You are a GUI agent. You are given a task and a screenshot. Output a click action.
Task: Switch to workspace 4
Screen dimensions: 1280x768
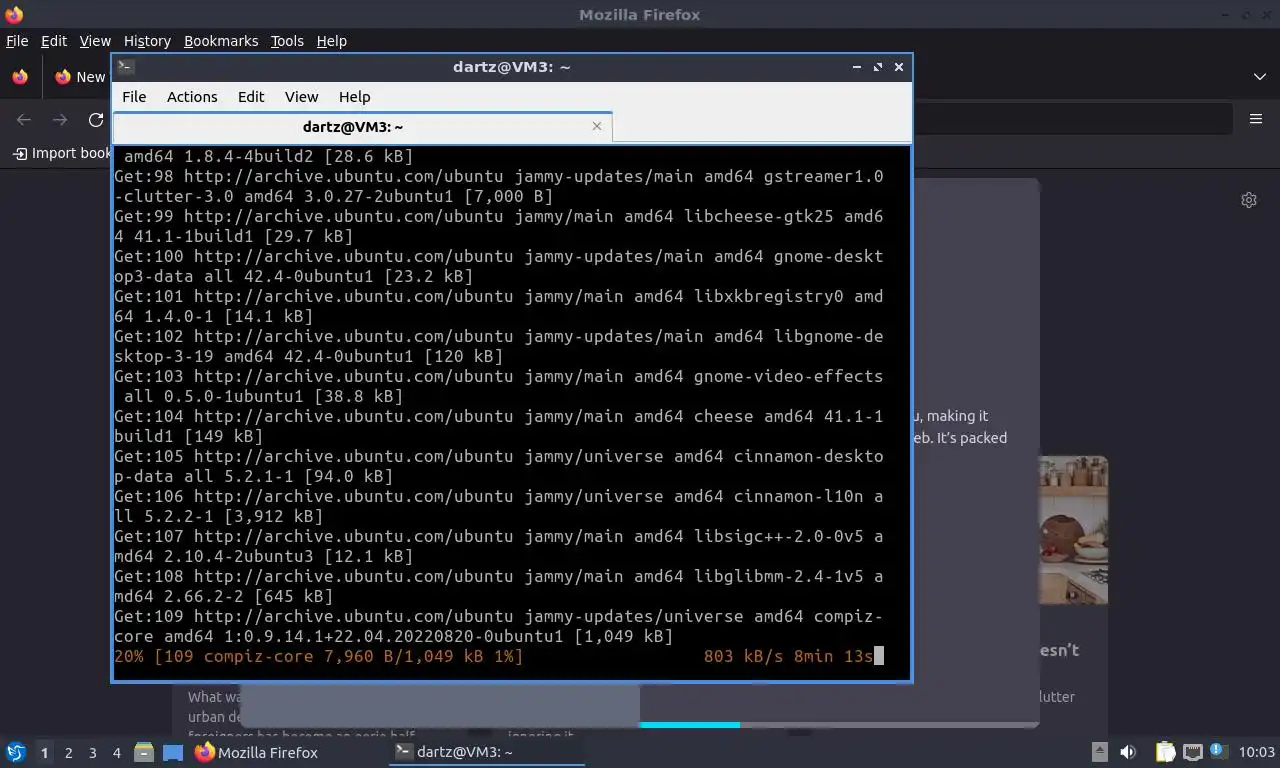click(116, 753)
